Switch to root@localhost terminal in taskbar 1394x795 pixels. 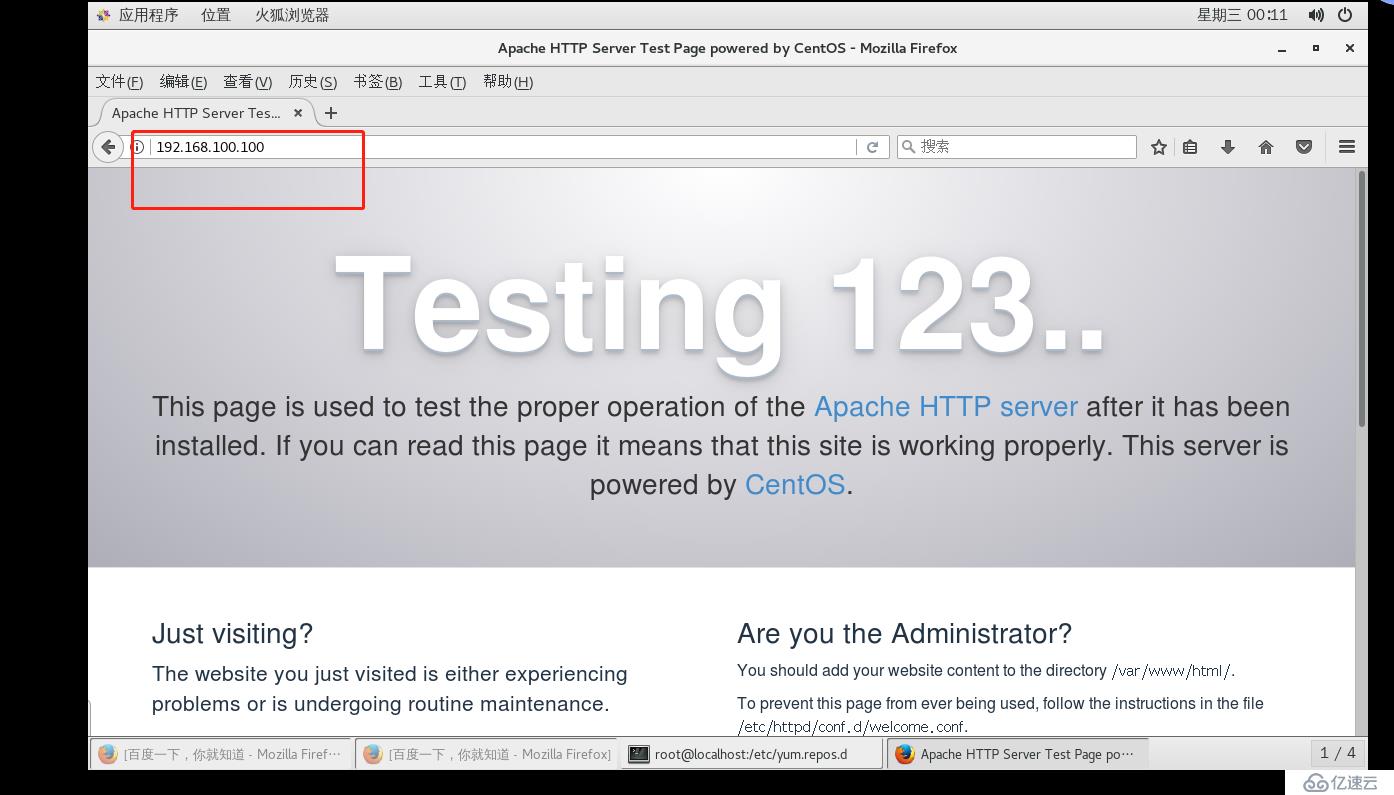tap(752, 754)
